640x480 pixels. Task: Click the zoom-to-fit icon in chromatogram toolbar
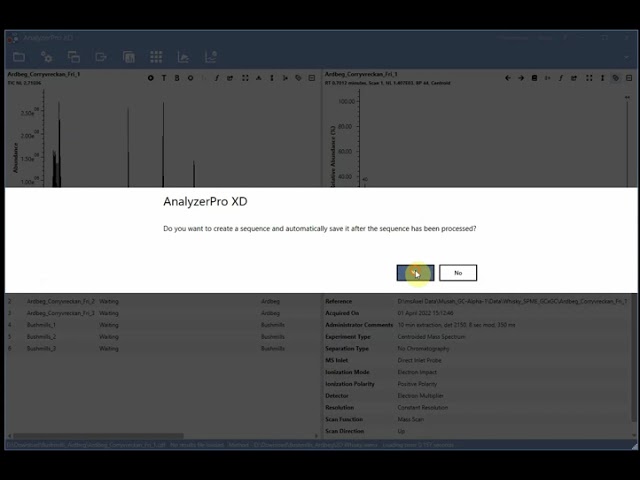pyautogui.click(x=245, y=78)
